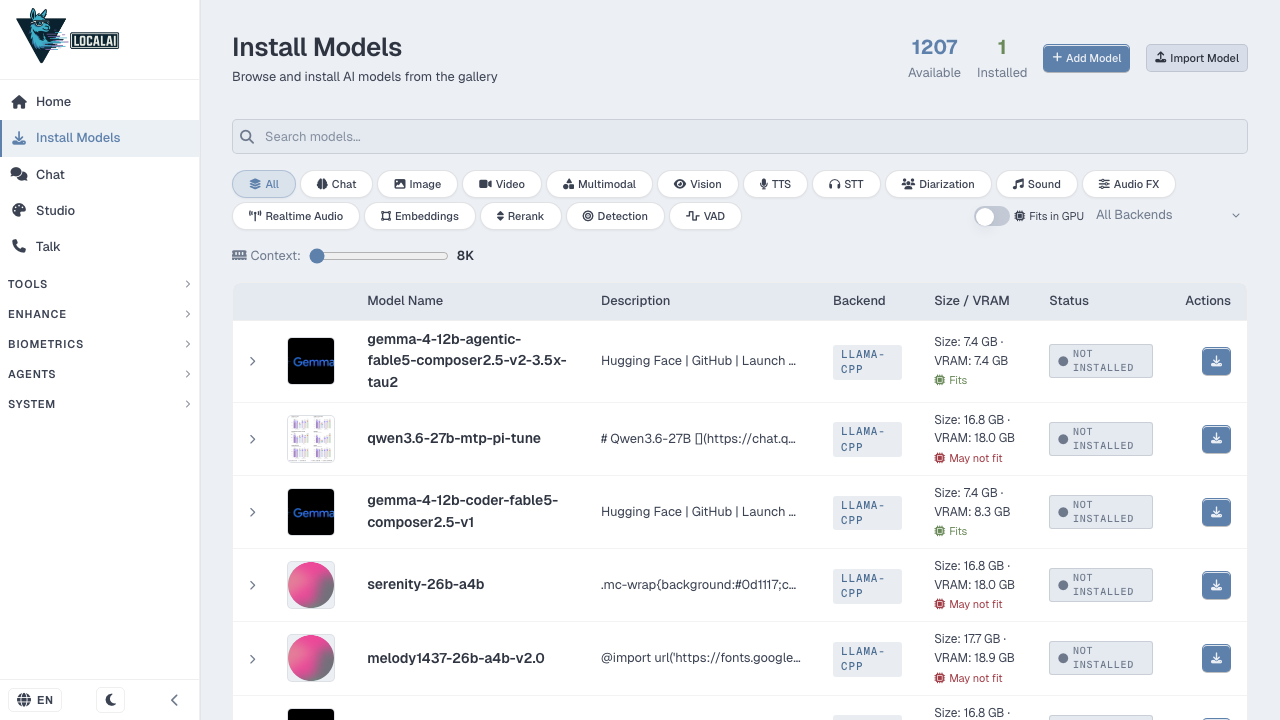Expand the gemma-4-12b-coder-fable5 row

253,512
